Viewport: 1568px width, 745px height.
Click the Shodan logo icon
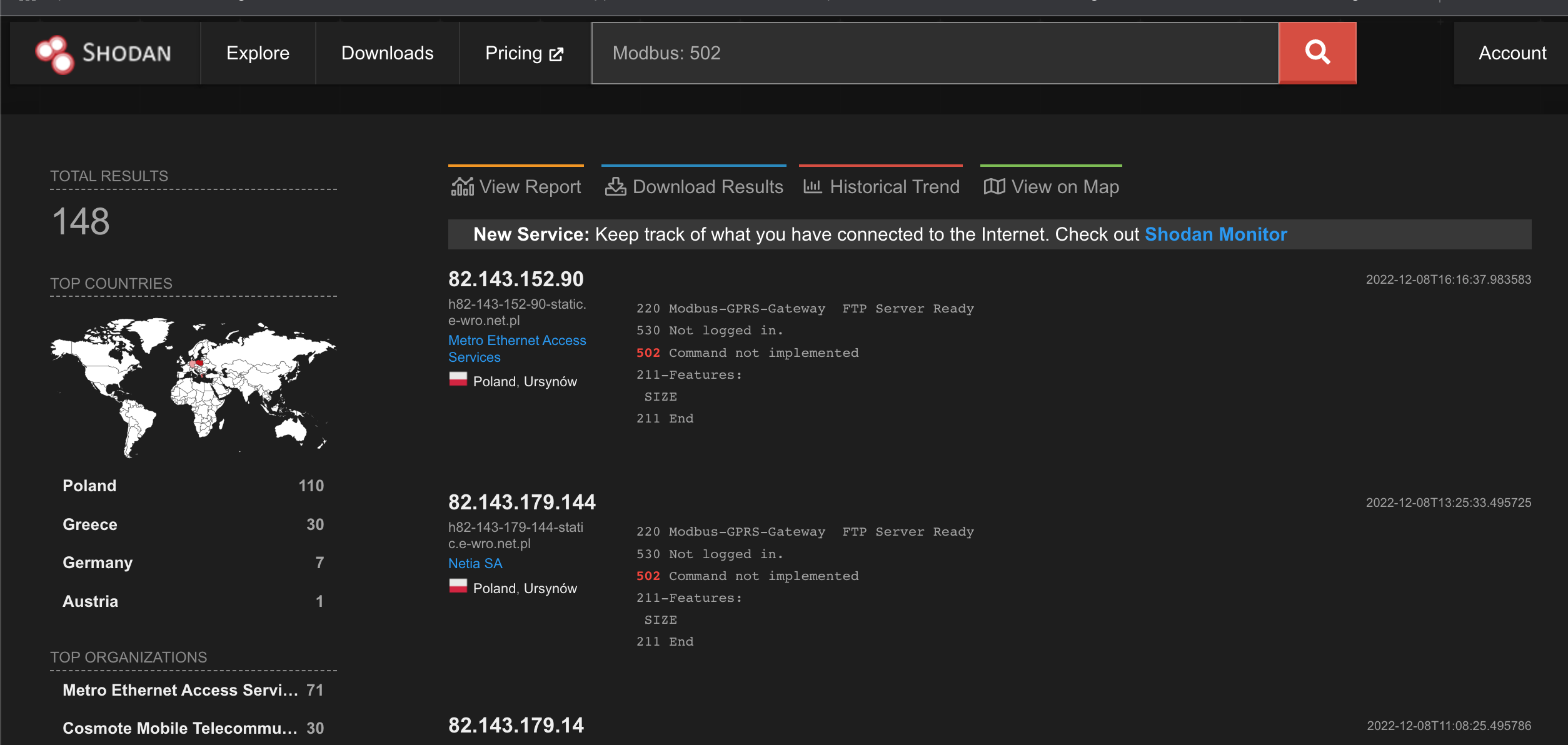[x=54, y=54]
